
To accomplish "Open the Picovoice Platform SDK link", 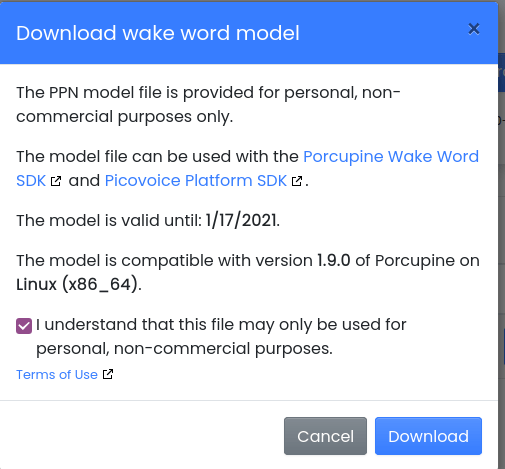I will (x=196, y=181).
